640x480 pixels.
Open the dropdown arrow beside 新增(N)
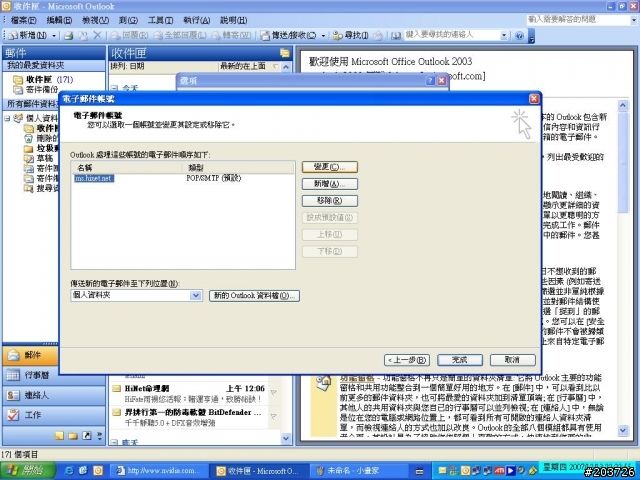coord(54,36)
